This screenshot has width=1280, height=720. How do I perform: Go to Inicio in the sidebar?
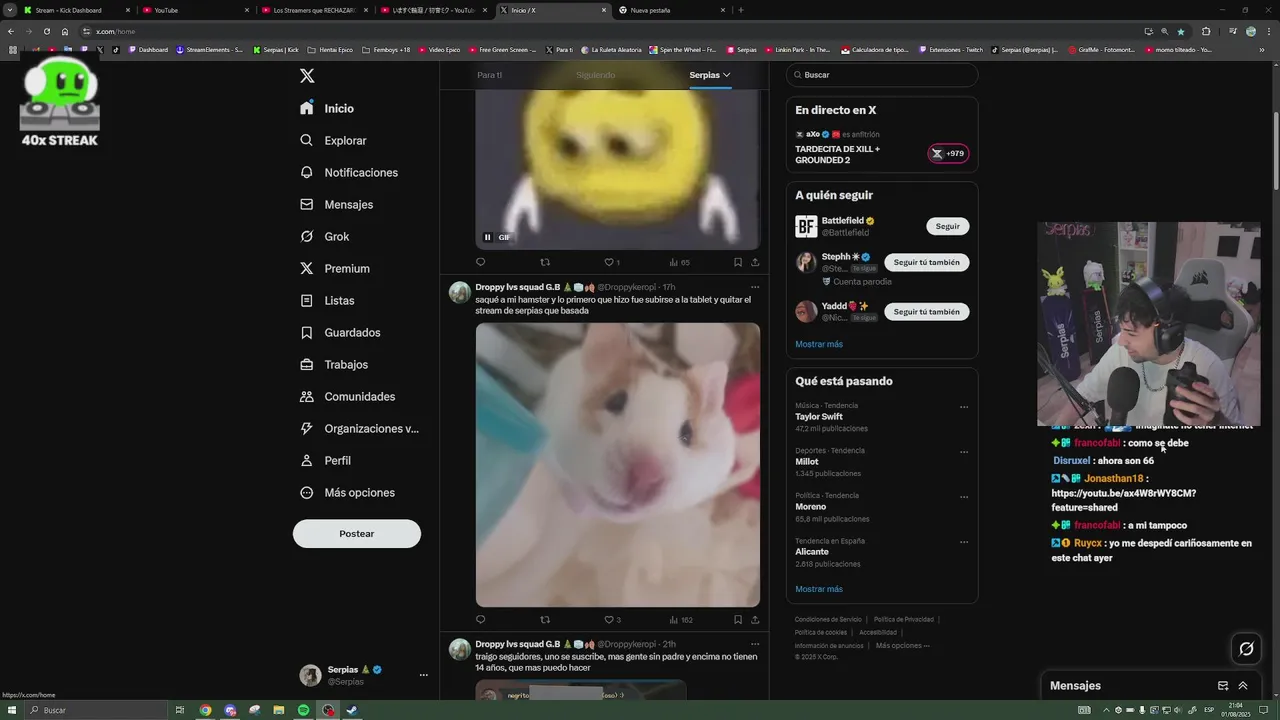327,108
